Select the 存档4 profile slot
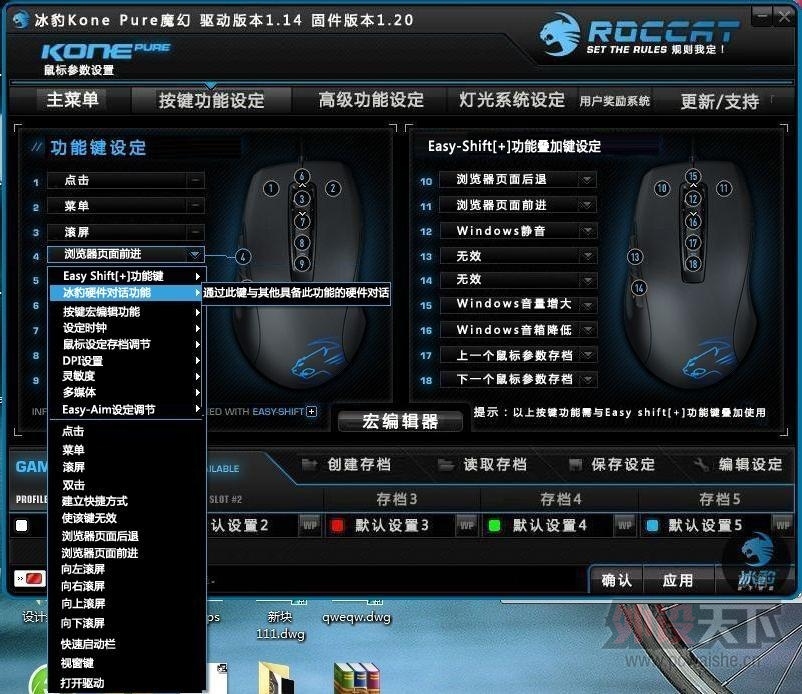This screenshot has height=694, width=802. 560,499
